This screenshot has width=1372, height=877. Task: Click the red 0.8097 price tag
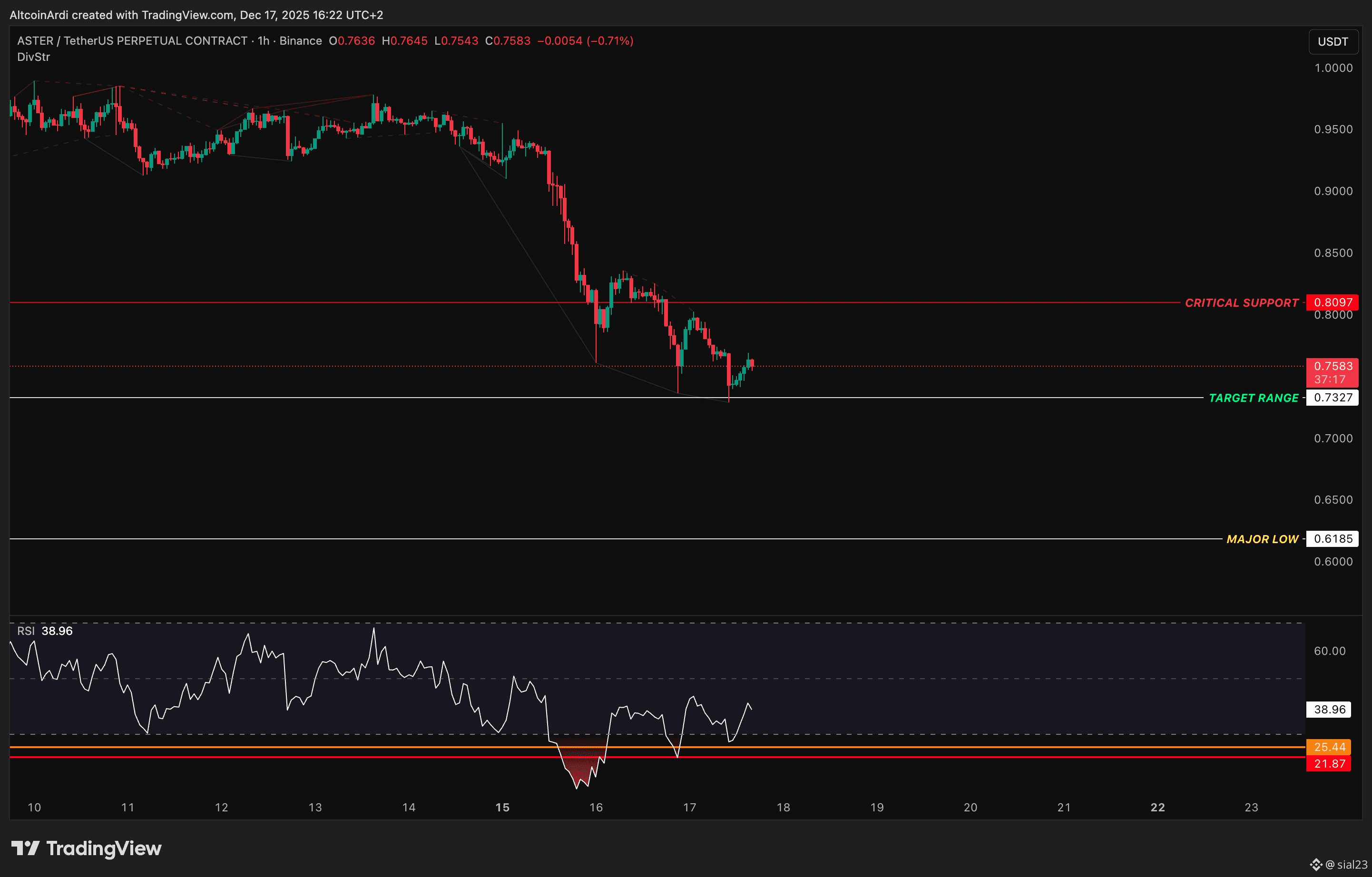(1332, 302)
